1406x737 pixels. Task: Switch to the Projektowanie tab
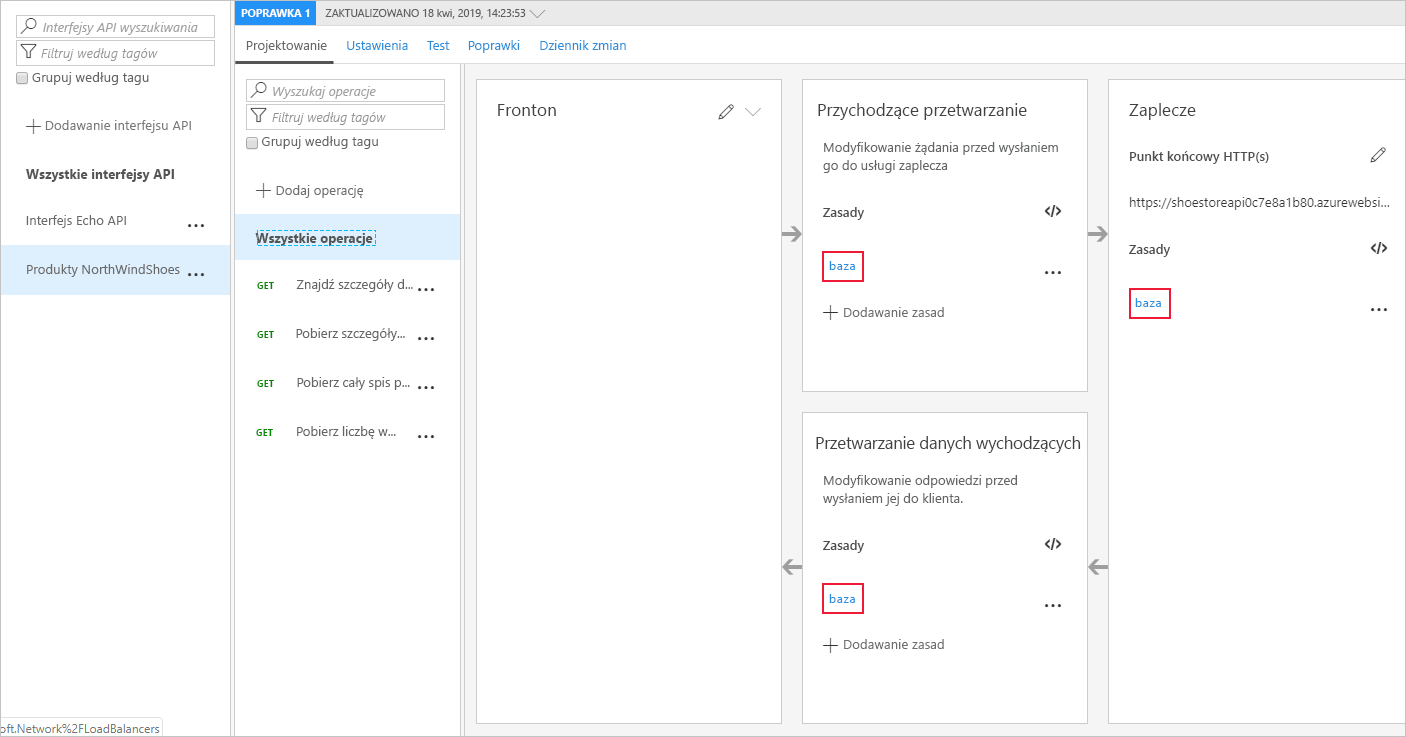pyautogui.click(x=286, y=45)
